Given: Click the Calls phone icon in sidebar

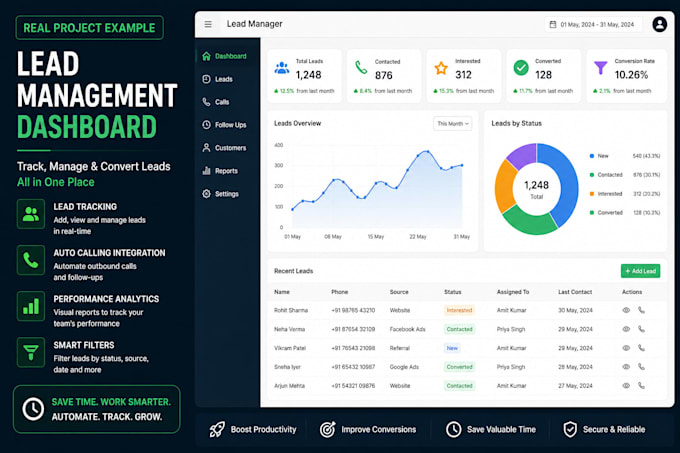Looking at the screenshot, I should (206, 102).
